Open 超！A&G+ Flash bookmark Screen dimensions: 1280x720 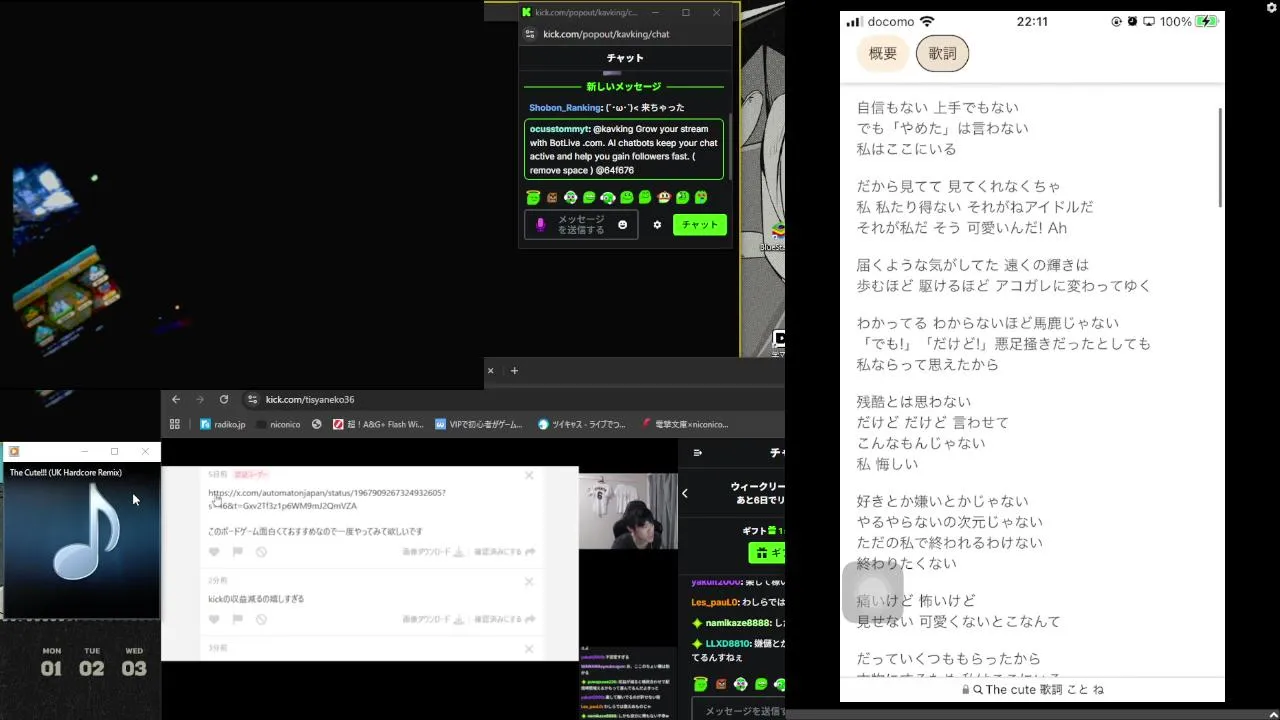click(x=379, y=424)
